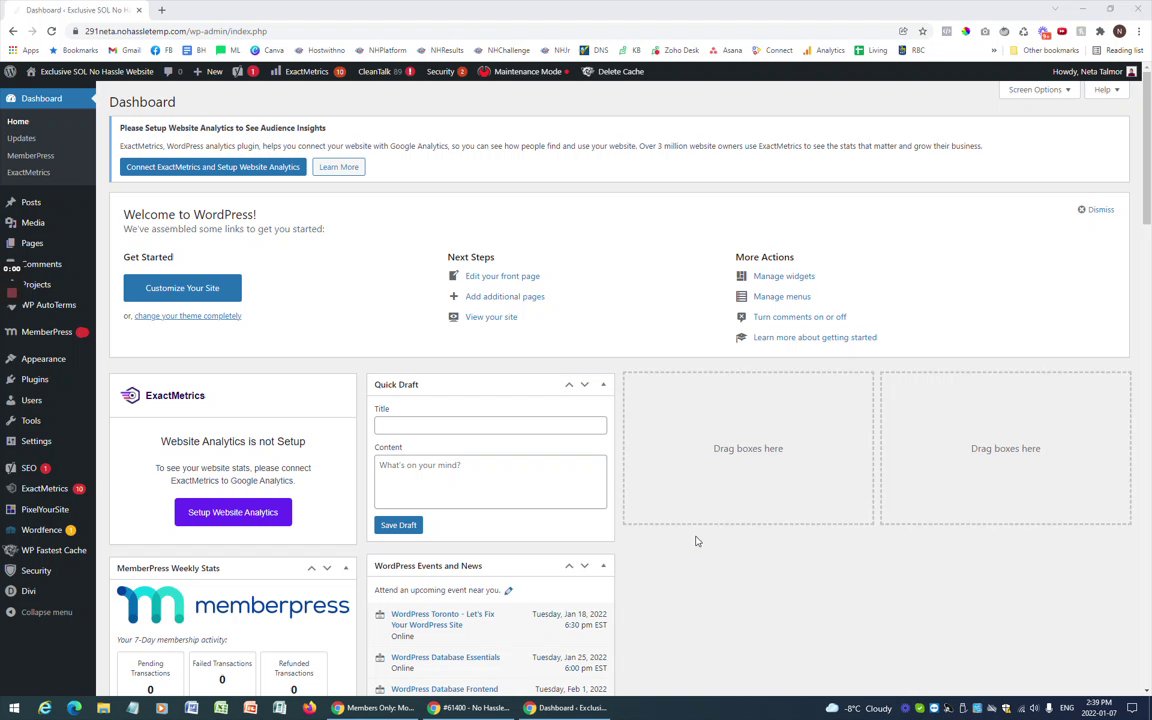Click Setup Website Analytics purple button
The image size is (1152, 720).
[233, 512]
